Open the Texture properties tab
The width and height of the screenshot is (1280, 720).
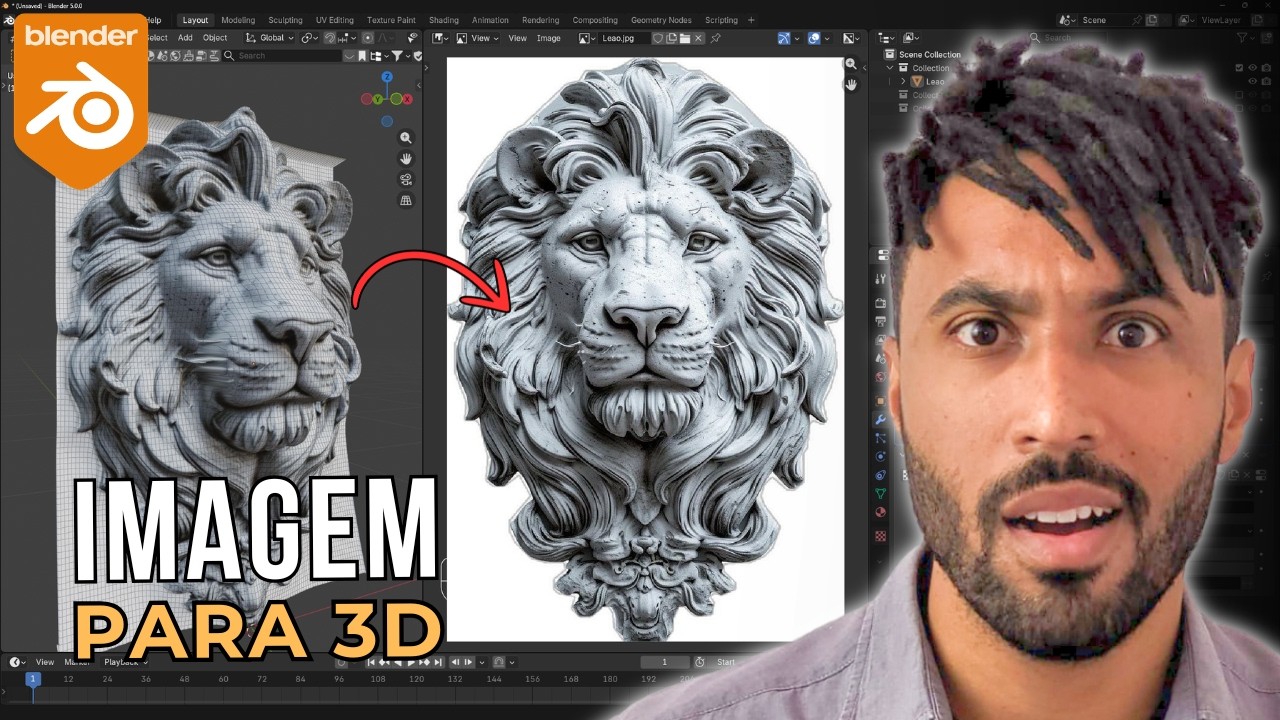point(880,537)
